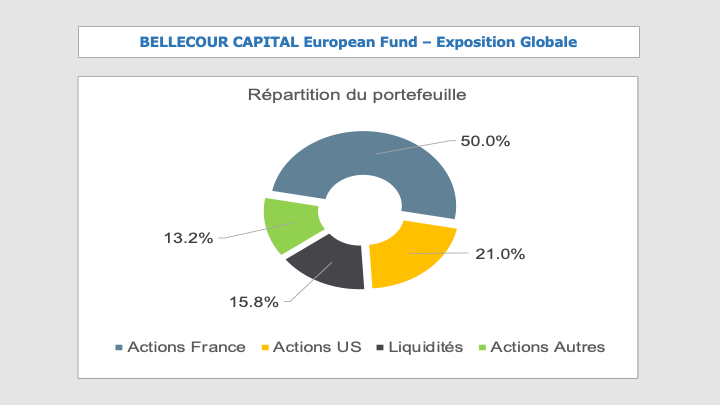Select the Actions US legend text
720x405 pixels.
coord(317,347)
